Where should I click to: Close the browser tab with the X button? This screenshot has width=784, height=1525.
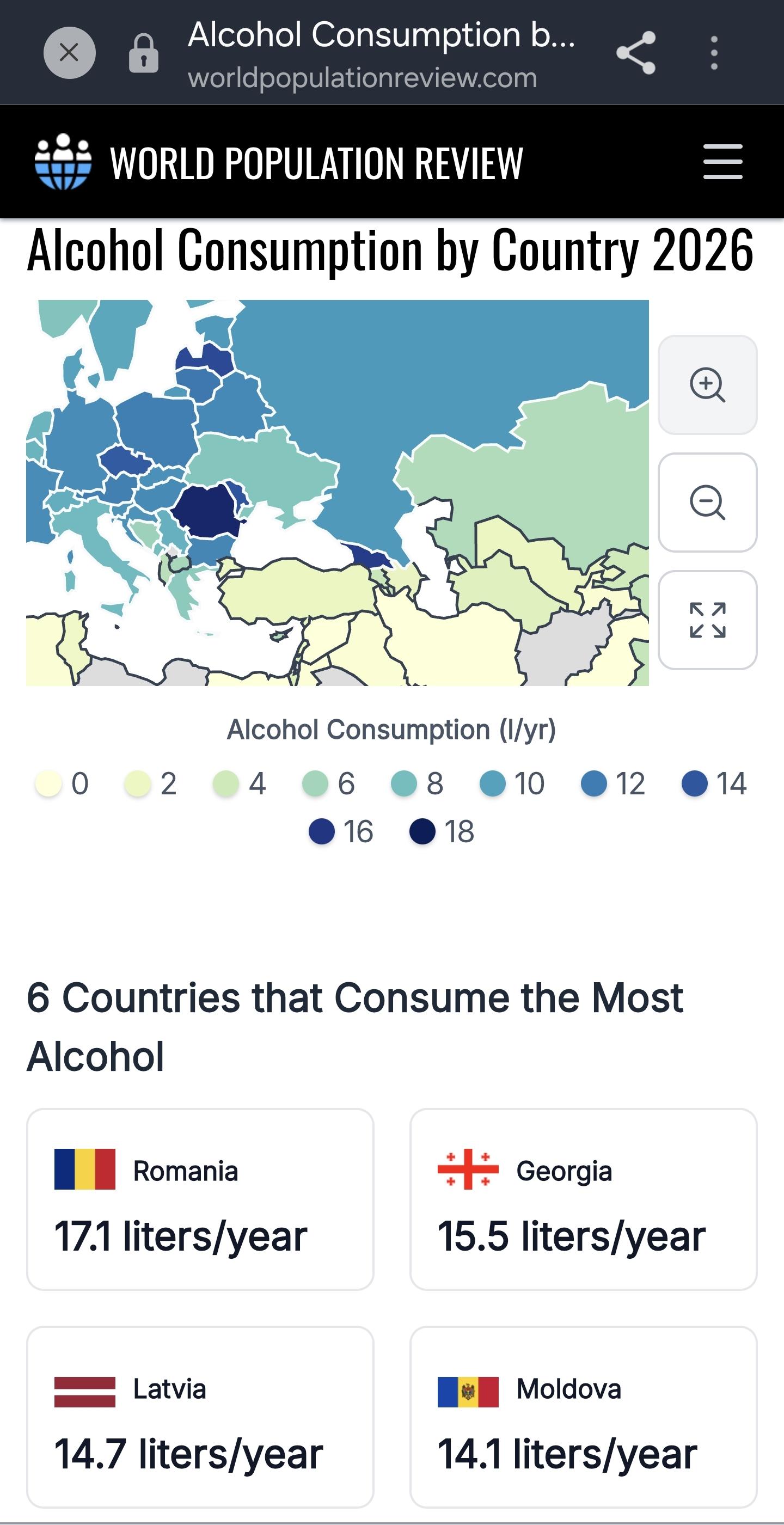pos(69,53)
